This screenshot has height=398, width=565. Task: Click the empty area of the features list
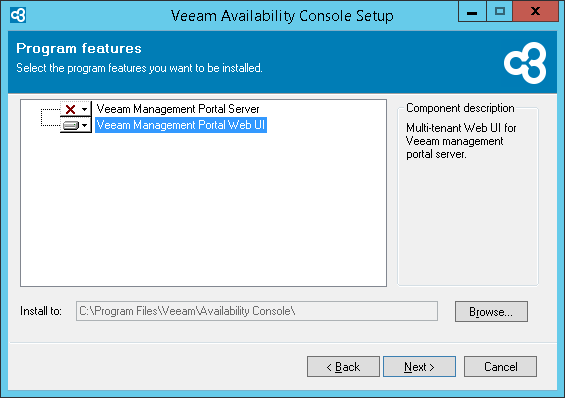[203, 209]
